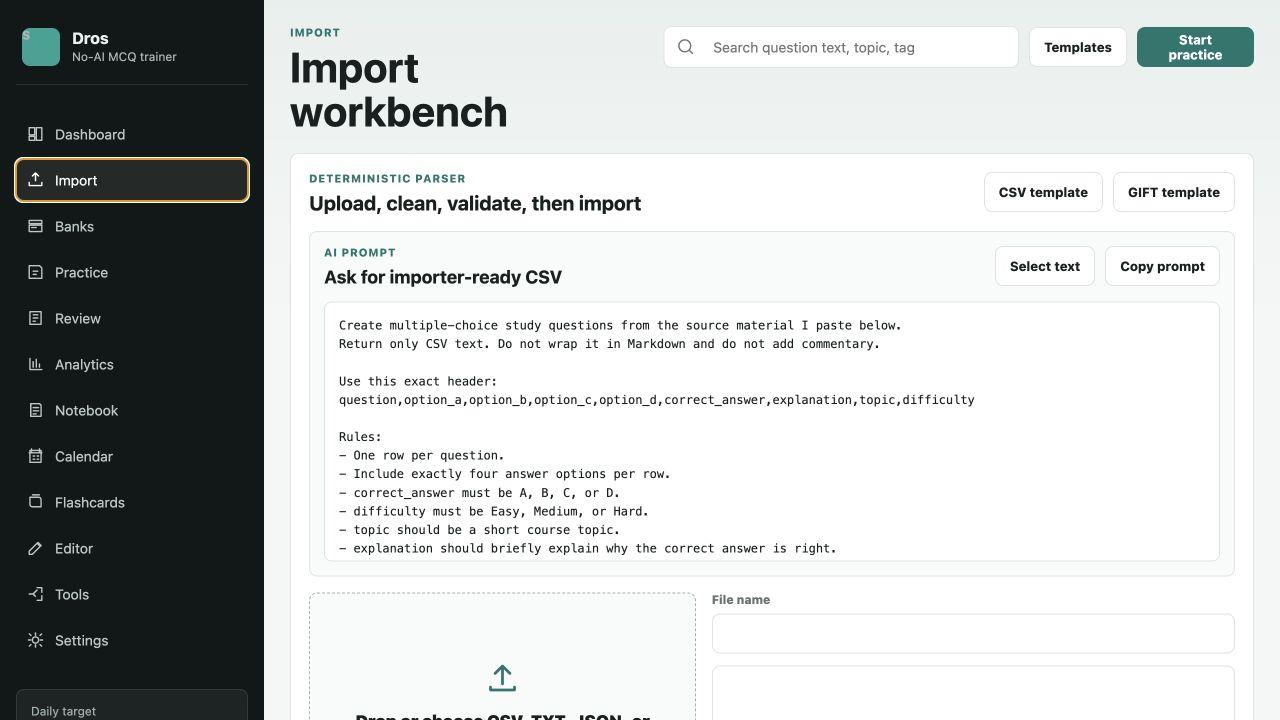
Task: Open Tools label in sidebar
Action: (x=72, y=594)
